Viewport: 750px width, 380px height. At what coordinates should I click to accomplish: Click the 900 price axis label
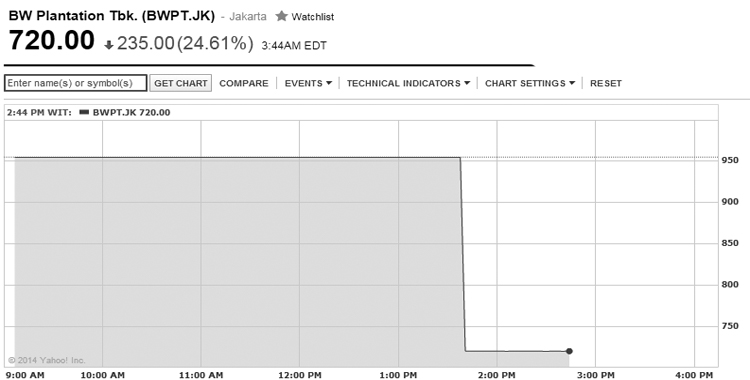click(730, 201)
